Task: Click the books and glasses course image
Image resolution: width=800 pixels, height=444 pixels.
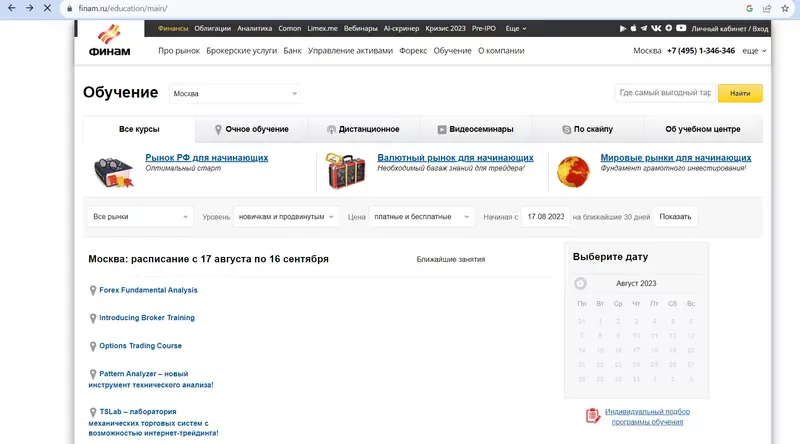Action: (114, 172)
